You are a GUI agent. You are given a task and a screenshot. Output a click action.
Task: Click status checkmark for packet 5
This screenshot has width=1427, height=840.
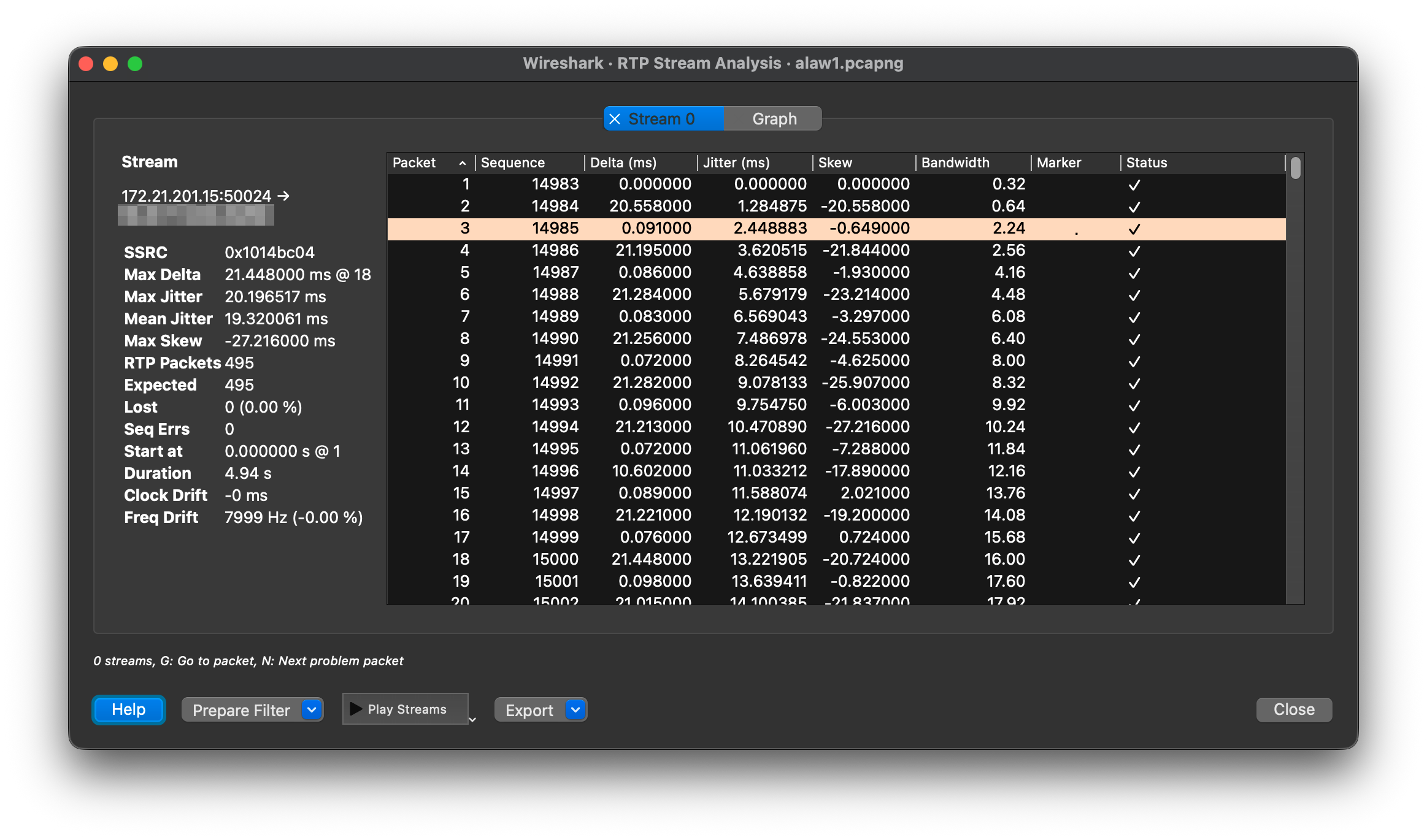1134,273
